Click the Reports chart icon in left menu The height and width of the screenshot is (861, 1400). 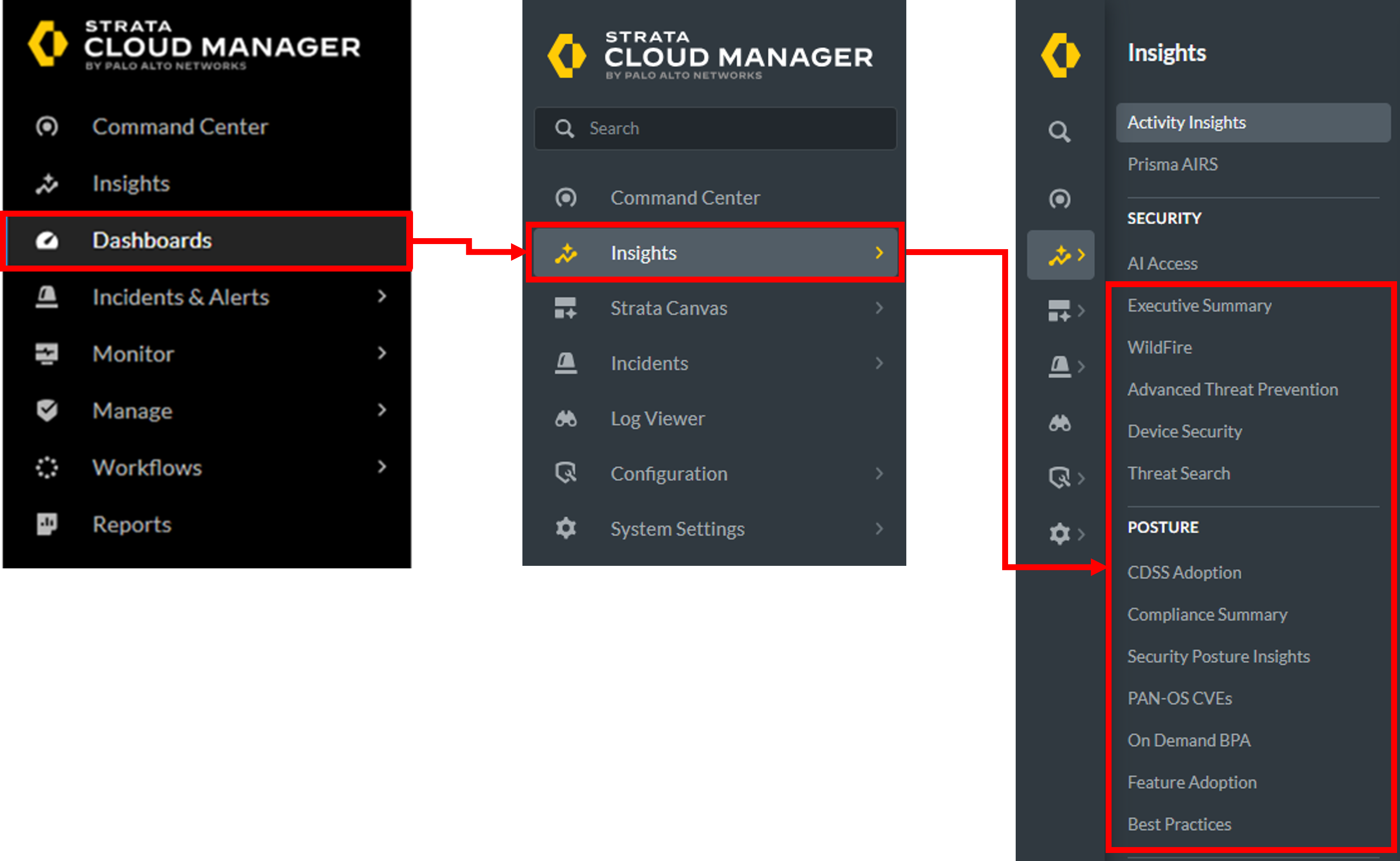pos(47,524)
